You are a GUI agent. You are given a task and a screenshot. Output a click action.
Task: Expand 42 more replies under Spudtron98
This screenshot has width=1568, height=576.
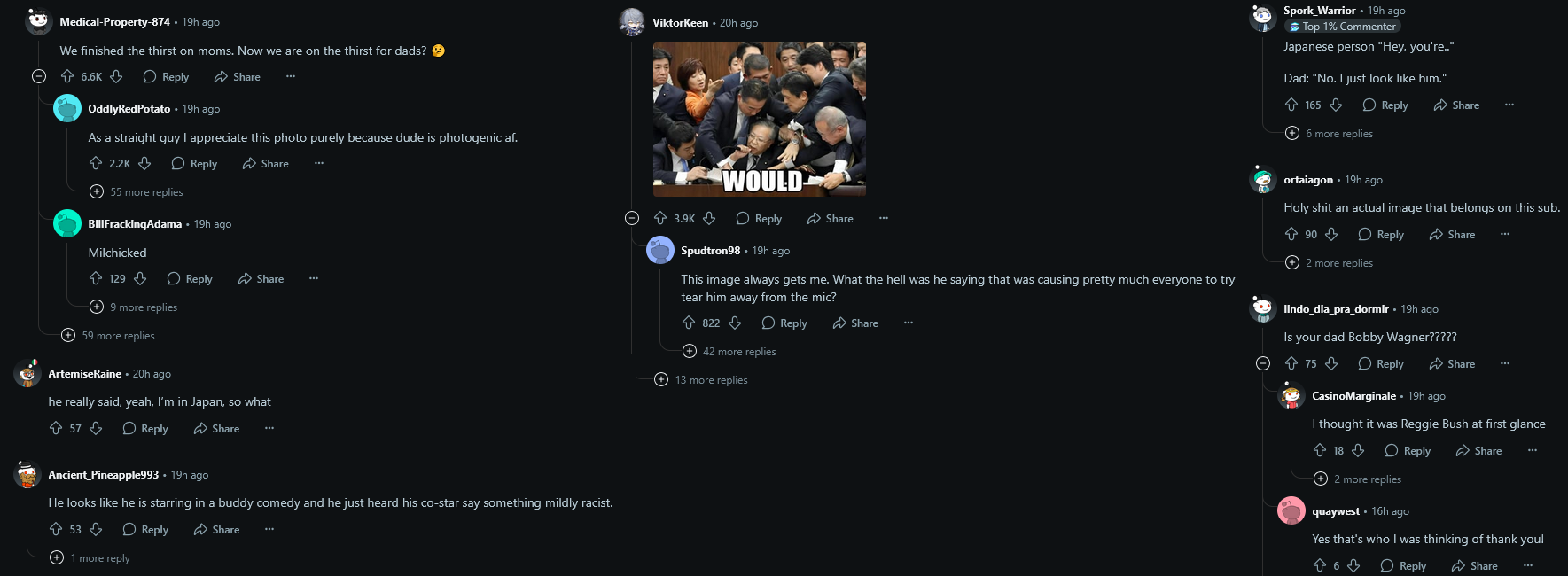[729, 352]
